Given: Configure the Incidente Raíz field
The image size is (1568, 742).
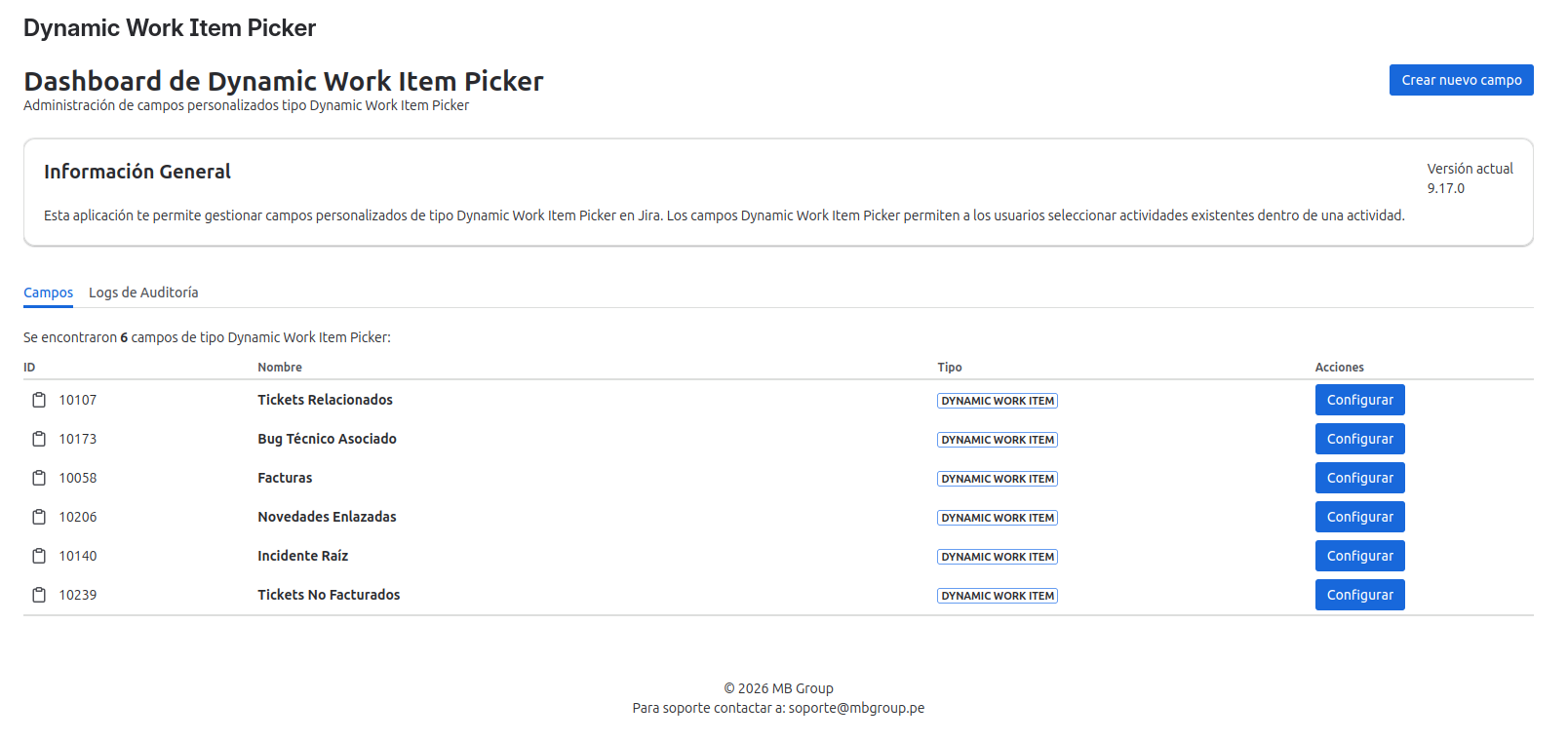Looking at the screenshot, I should click(x=1359, y=556).
